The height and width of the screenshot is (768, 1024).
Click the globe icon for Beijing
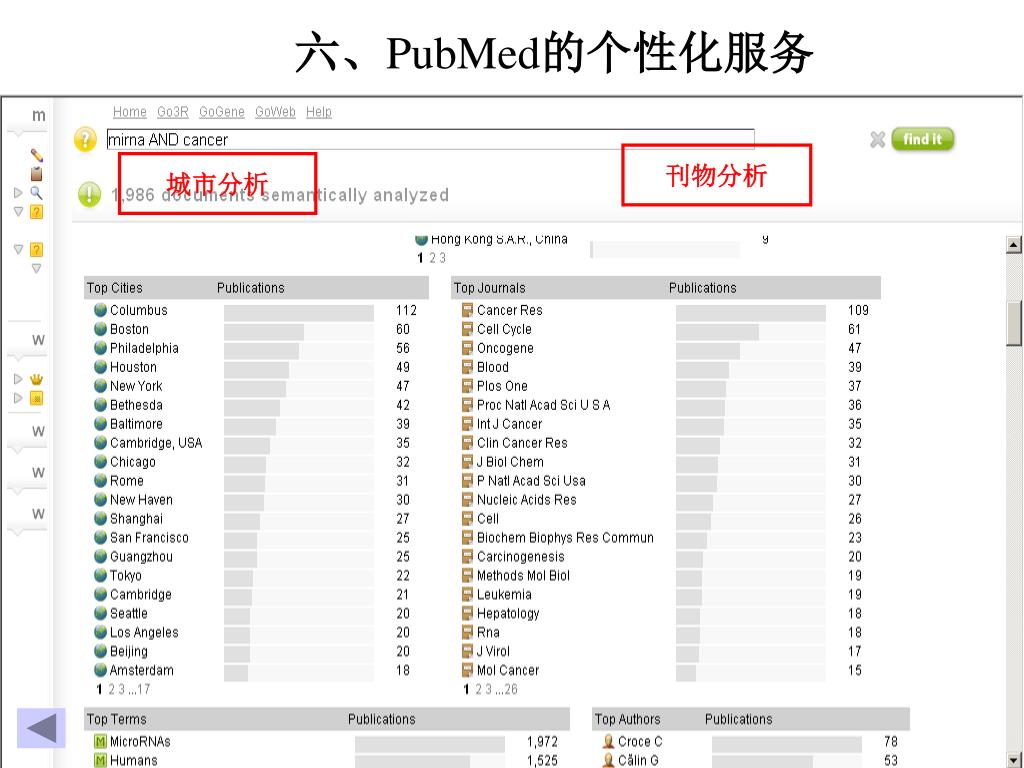pos(100,650)
